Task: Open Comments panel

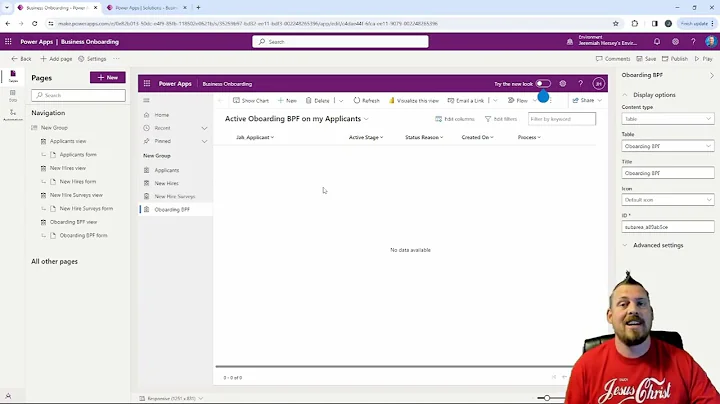Action: tap(613, 59)
